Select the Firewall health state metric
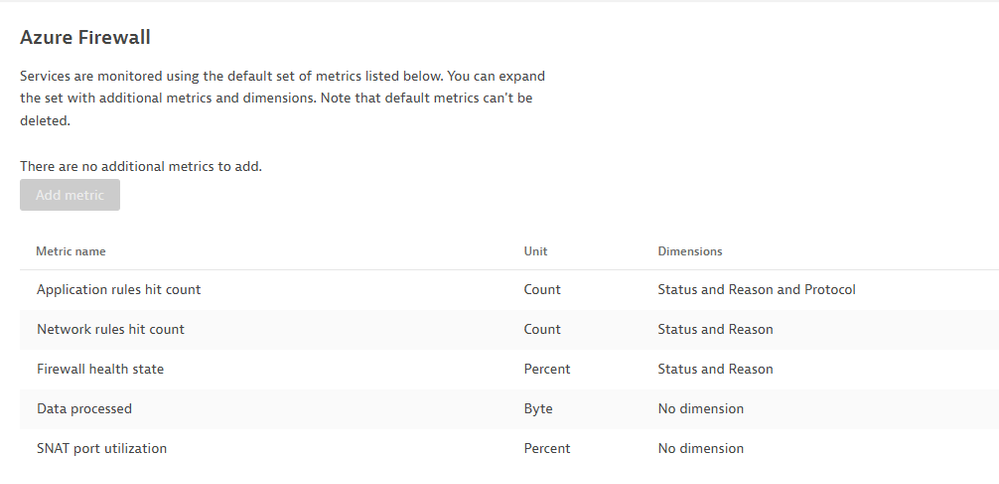This screenshot has height=484, width=999. 100,369
